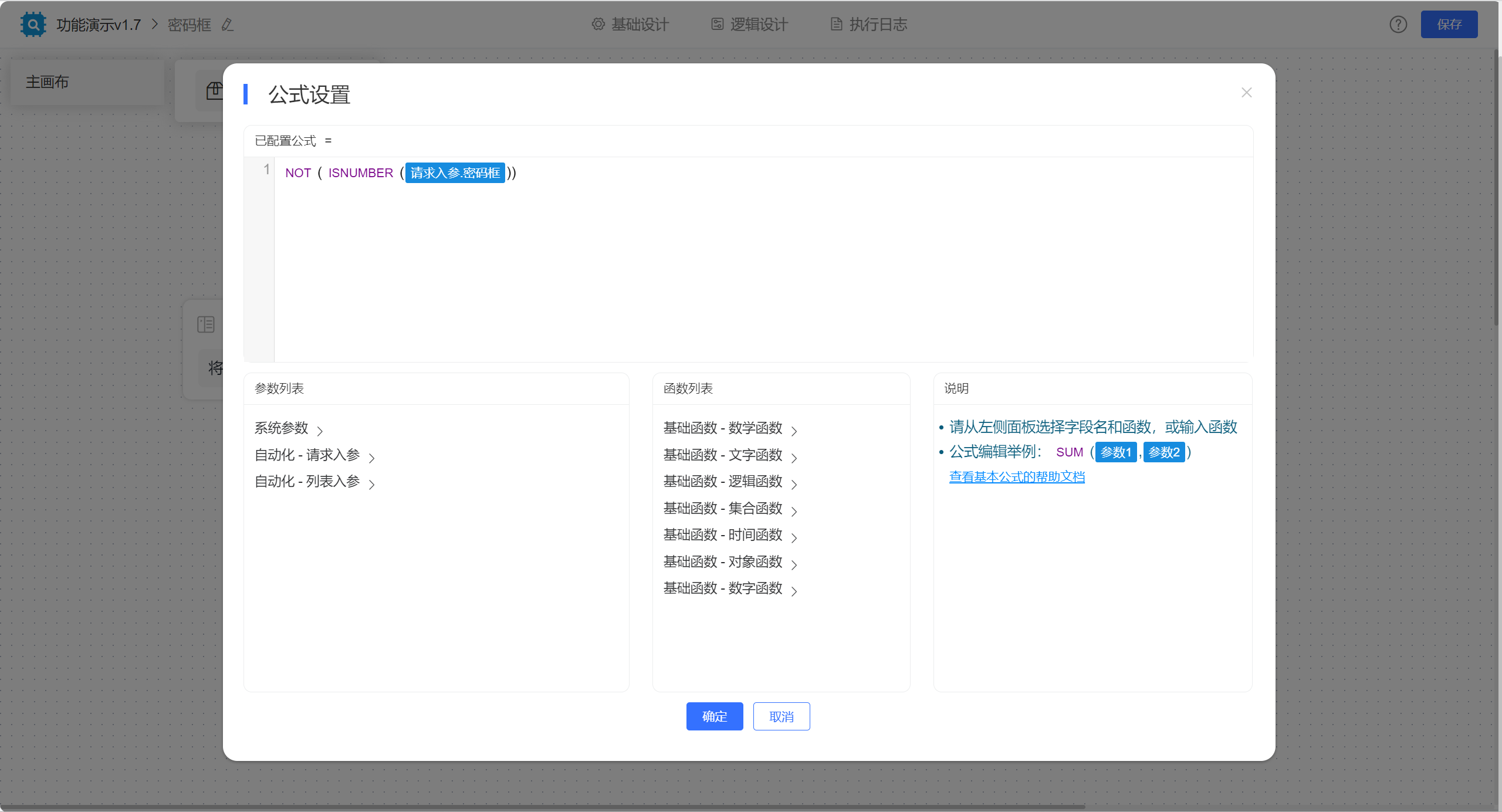Open 查看基本公式的帮助文档 link
This screenshot has width=1502, height=812.
click(x=1017, y=477)
